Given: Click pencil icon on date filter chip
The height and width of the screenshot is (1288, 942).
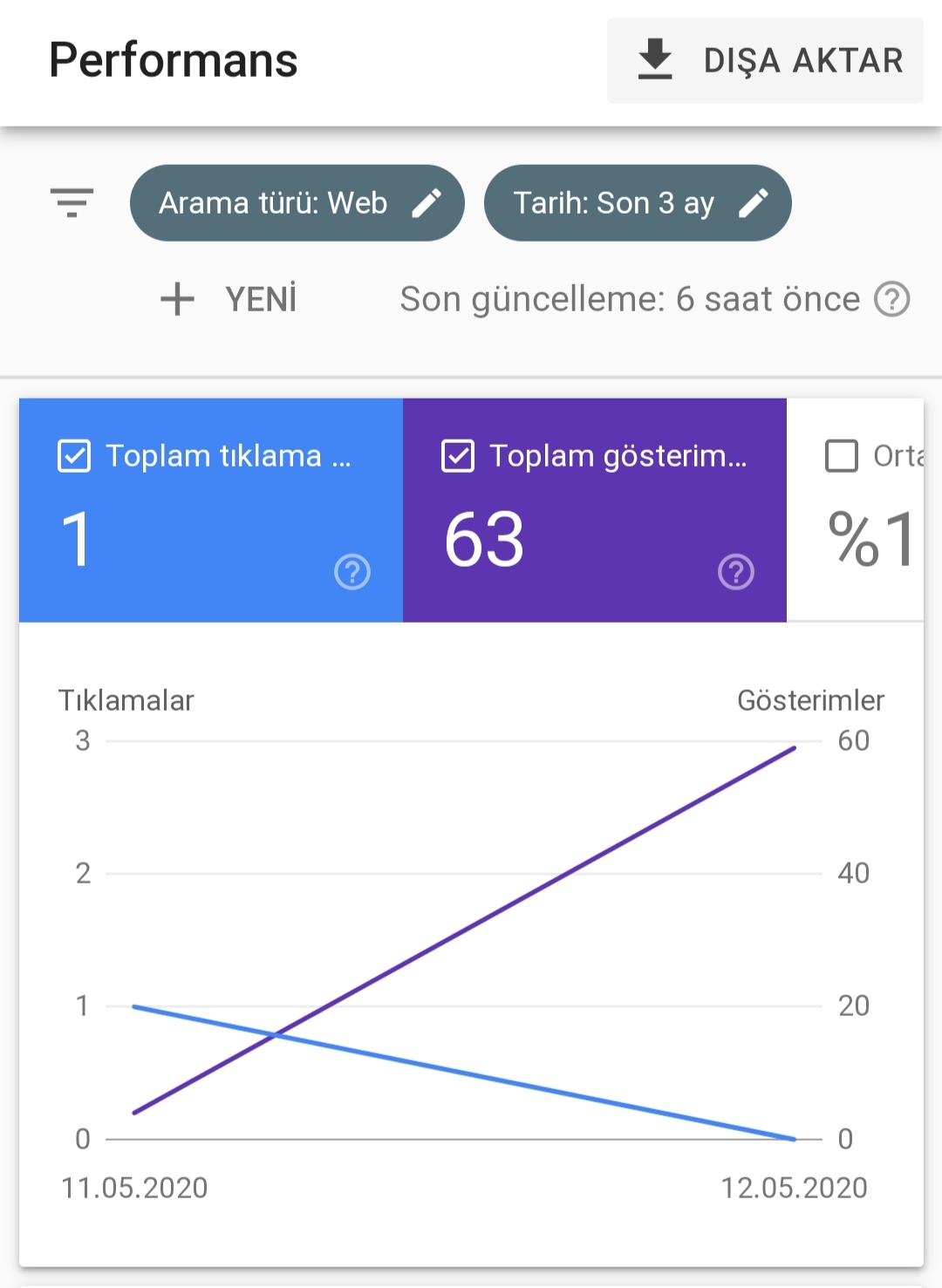Looking at the screenshot, I should (754, 202).
